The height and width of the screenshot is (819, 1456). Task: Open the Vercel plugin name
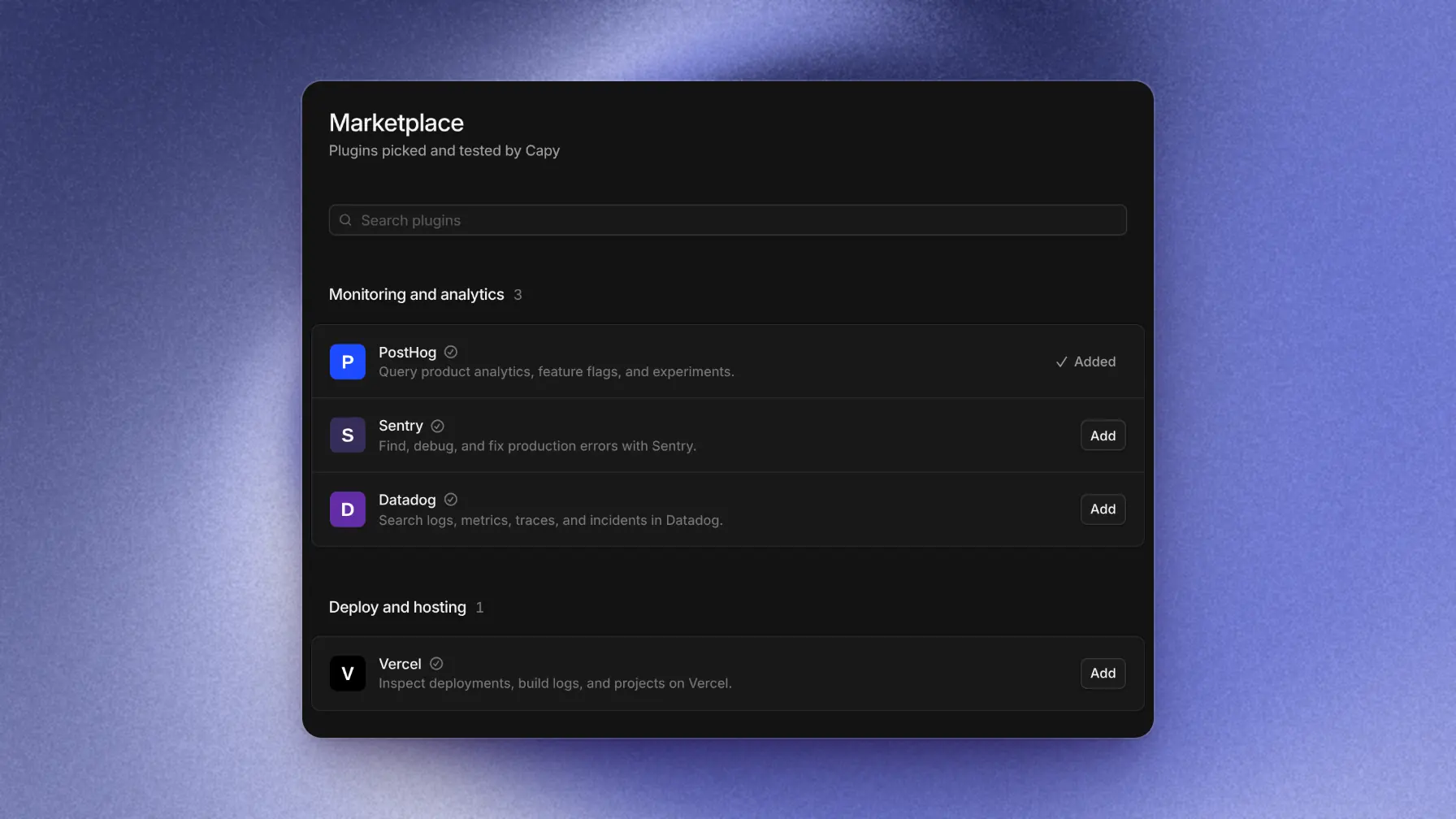tap(400, 664)
